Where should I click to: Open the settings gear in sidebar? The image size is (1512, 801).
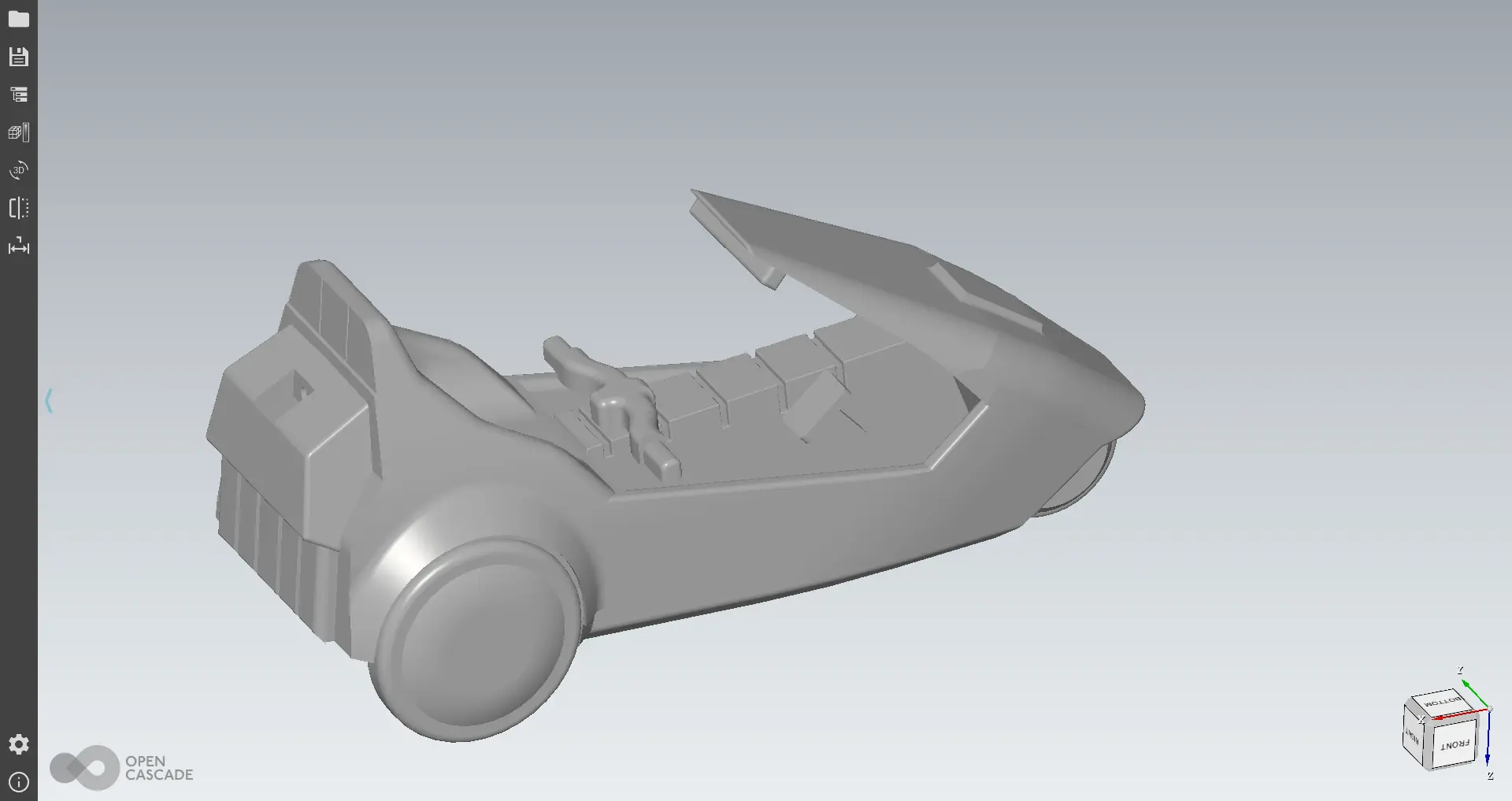pos(18,744)
